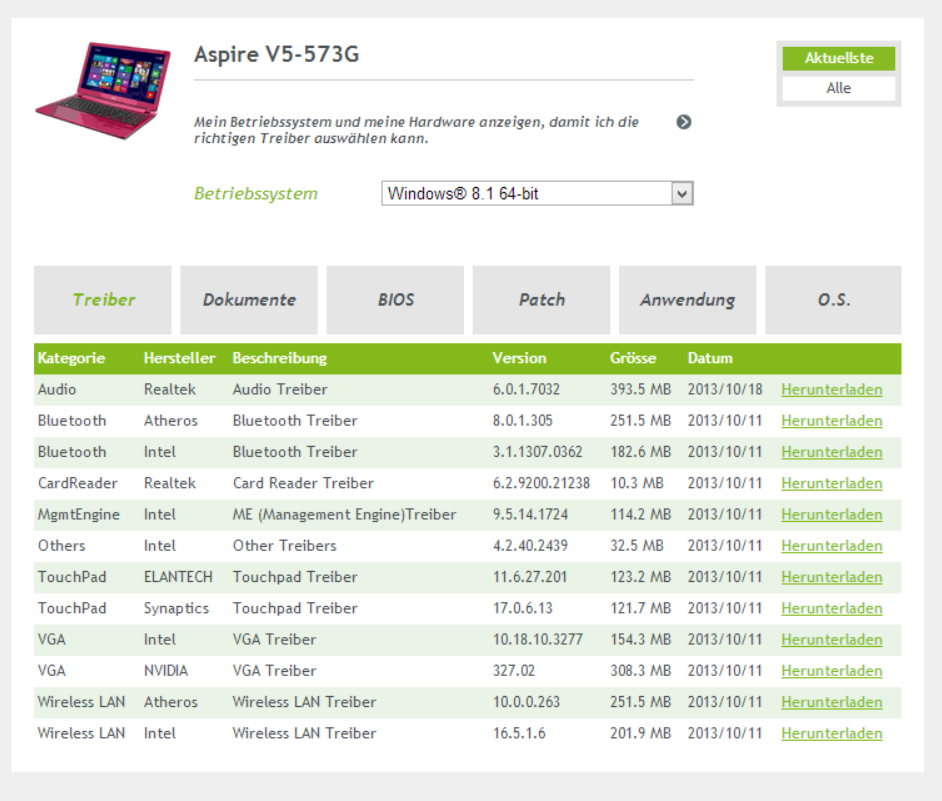The width and height of the screenshot is (942, 801).
Task: Click the Betriebssystem label
Action: pos(255,193)
